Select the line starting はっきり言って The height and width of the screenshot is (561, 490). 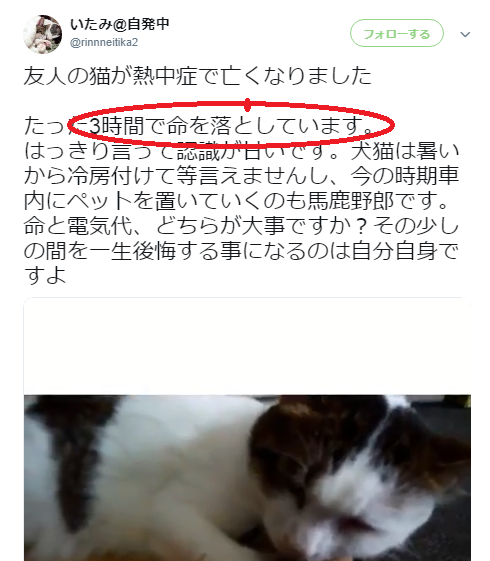241,151
